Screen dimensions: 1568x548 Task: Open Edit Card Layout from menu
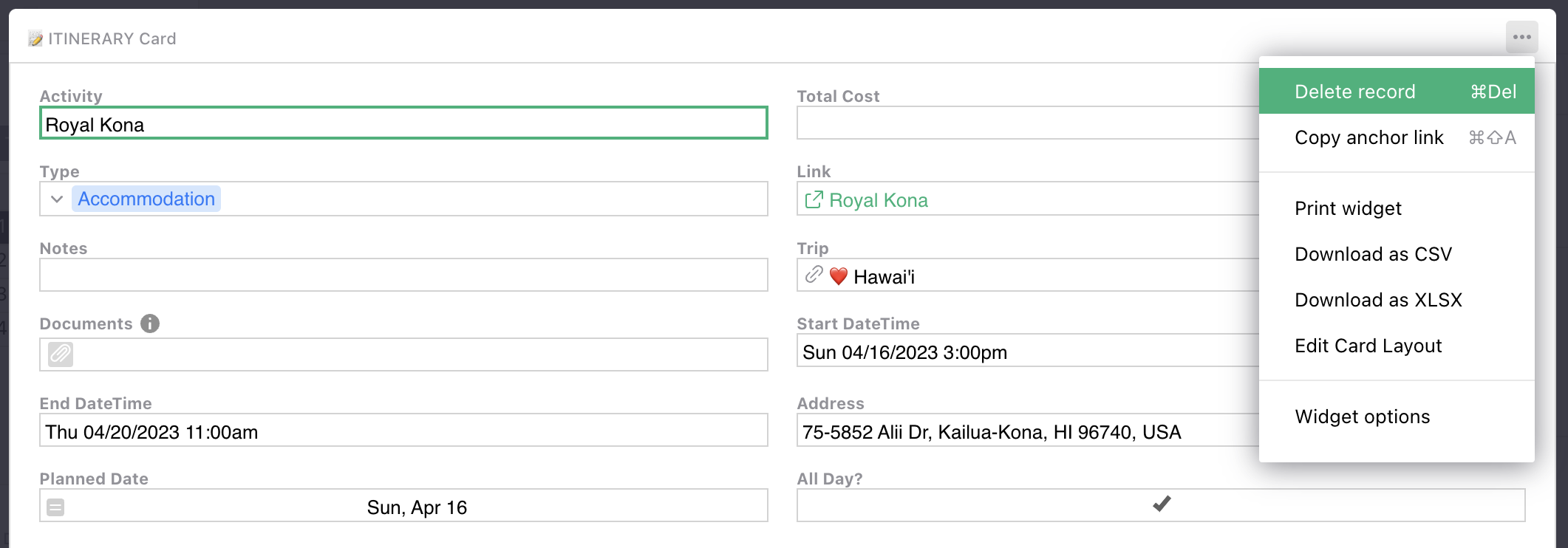click(x=1368, y=346)
